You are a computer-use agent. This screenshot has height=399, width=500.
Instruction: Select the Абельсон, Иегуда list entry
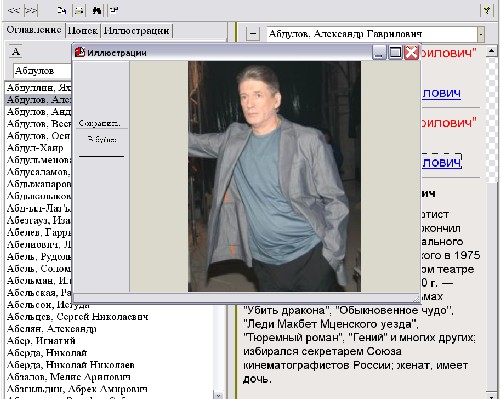[x=48, y=304]
